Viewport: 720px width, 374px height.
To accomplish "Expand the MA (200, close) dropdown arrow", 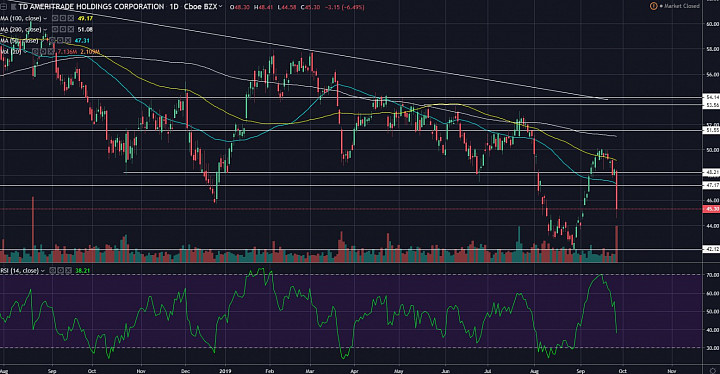I will click(x=45, y=29).
